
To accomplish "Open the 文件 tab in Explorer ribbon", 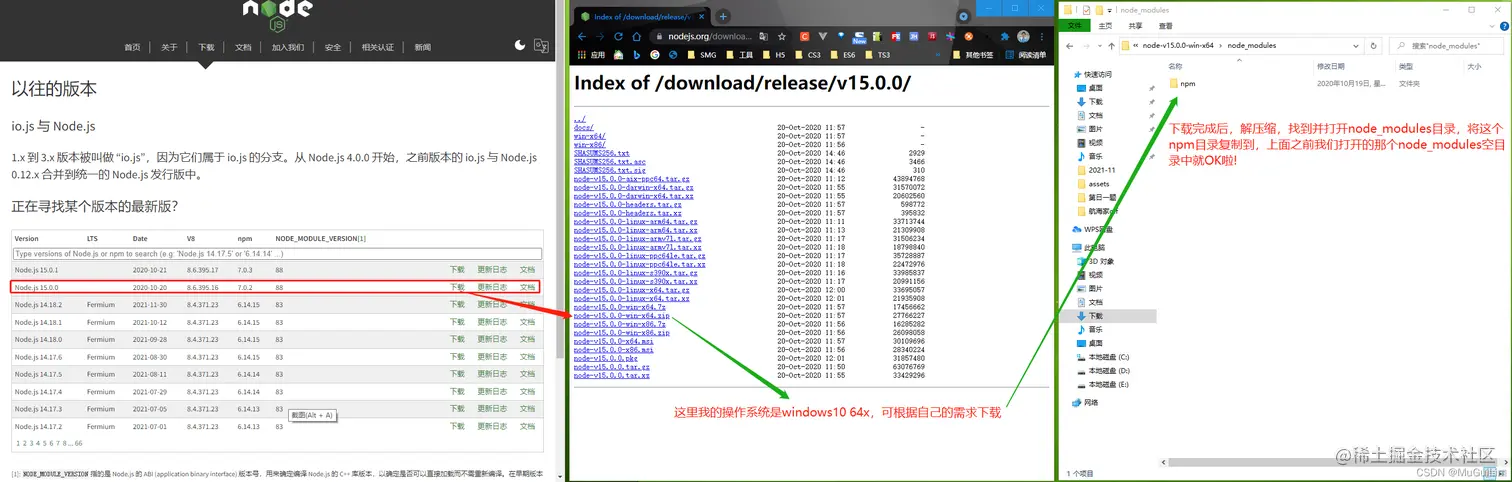I will click(x=1075, y=25).
